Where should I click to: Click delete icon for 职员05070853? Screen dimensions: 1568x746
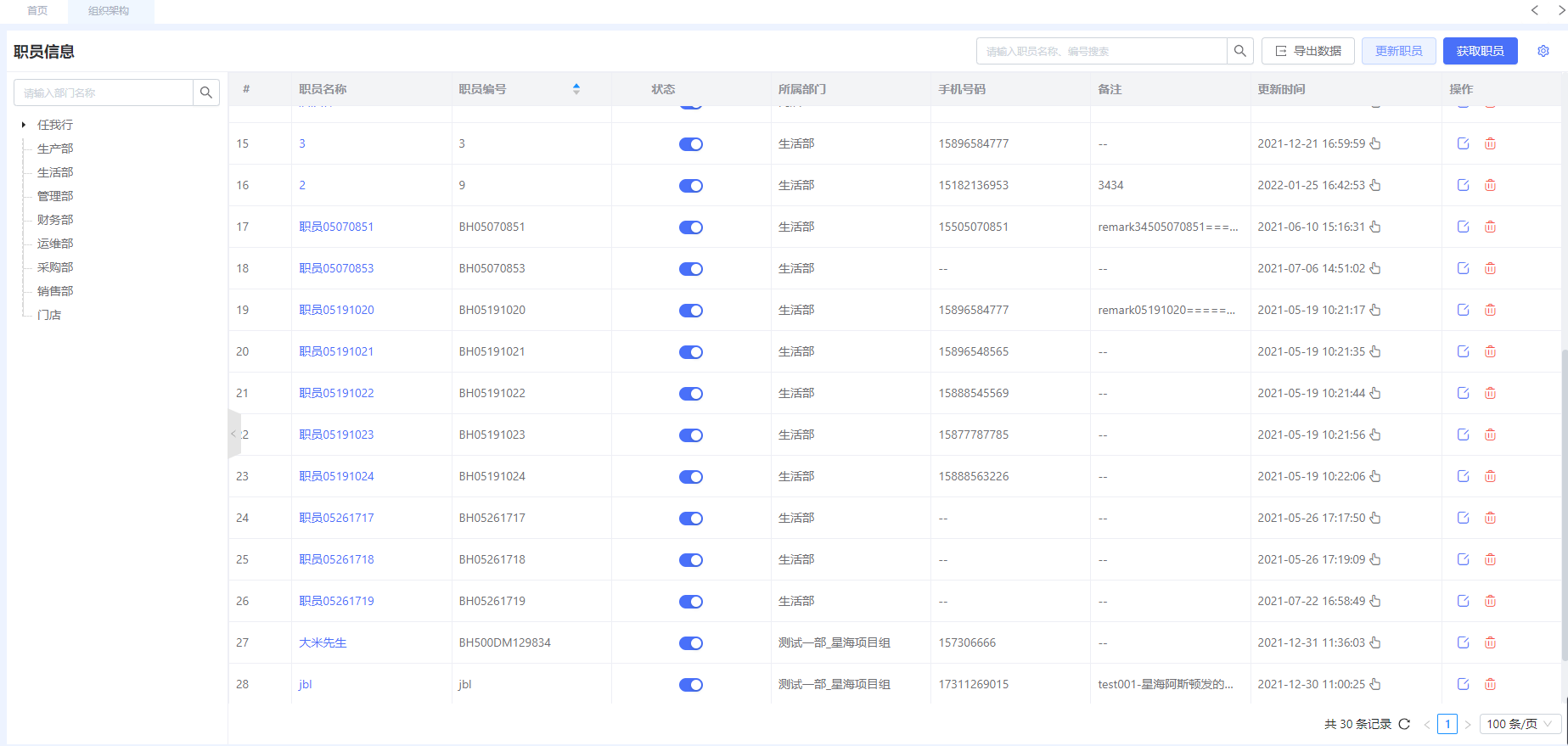[x=1490, y=268]
